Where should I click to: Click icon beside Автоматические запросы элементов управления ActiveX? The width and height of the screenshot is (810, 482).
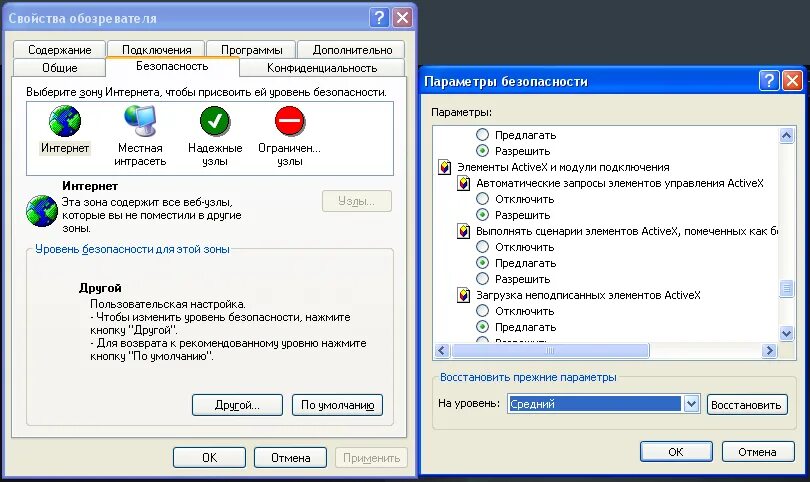[464, 183]
